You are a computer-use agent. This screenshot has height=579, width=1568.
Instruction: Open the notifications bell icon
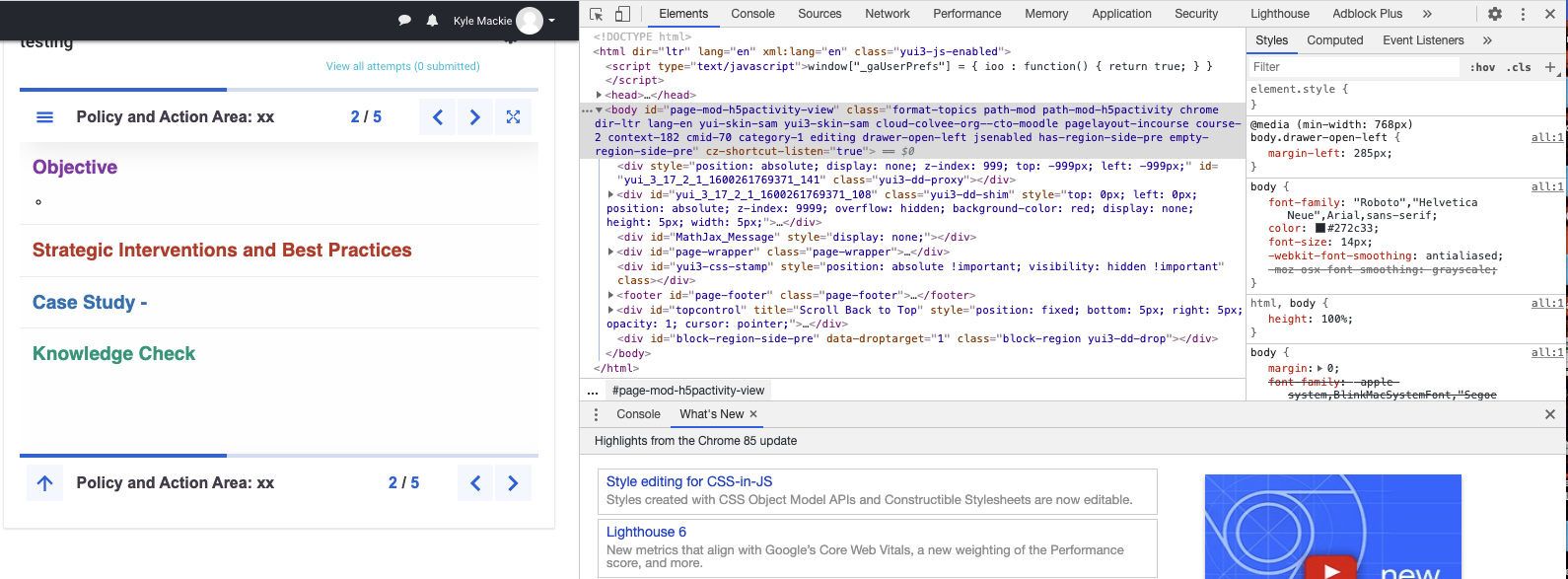432,21
